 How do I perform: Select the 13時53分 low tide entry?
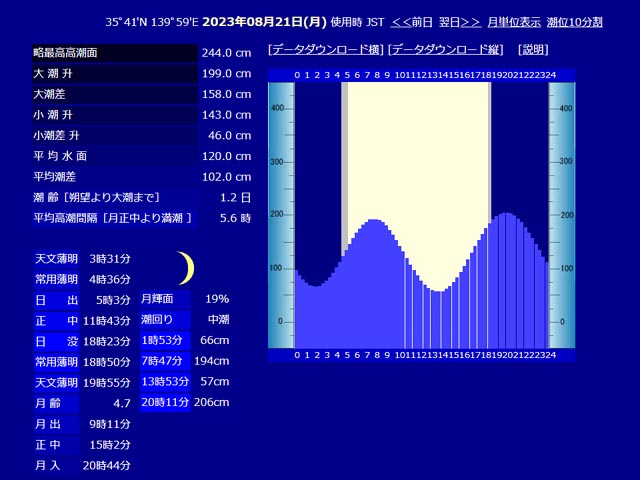tap(165, 382)
